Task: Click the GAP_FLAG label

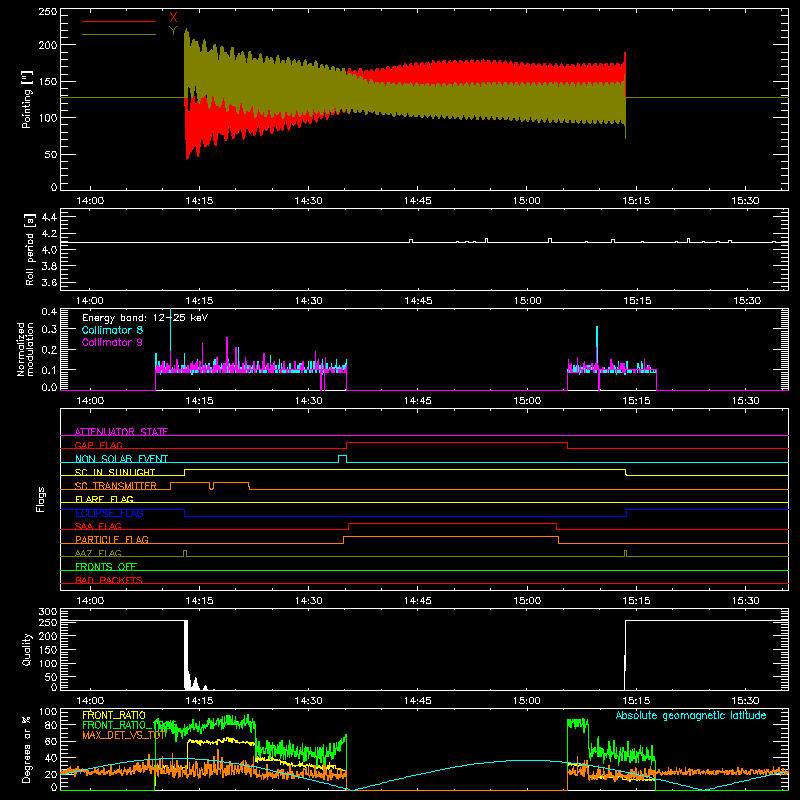Action: pyautogui.click(x=98, y=445)
